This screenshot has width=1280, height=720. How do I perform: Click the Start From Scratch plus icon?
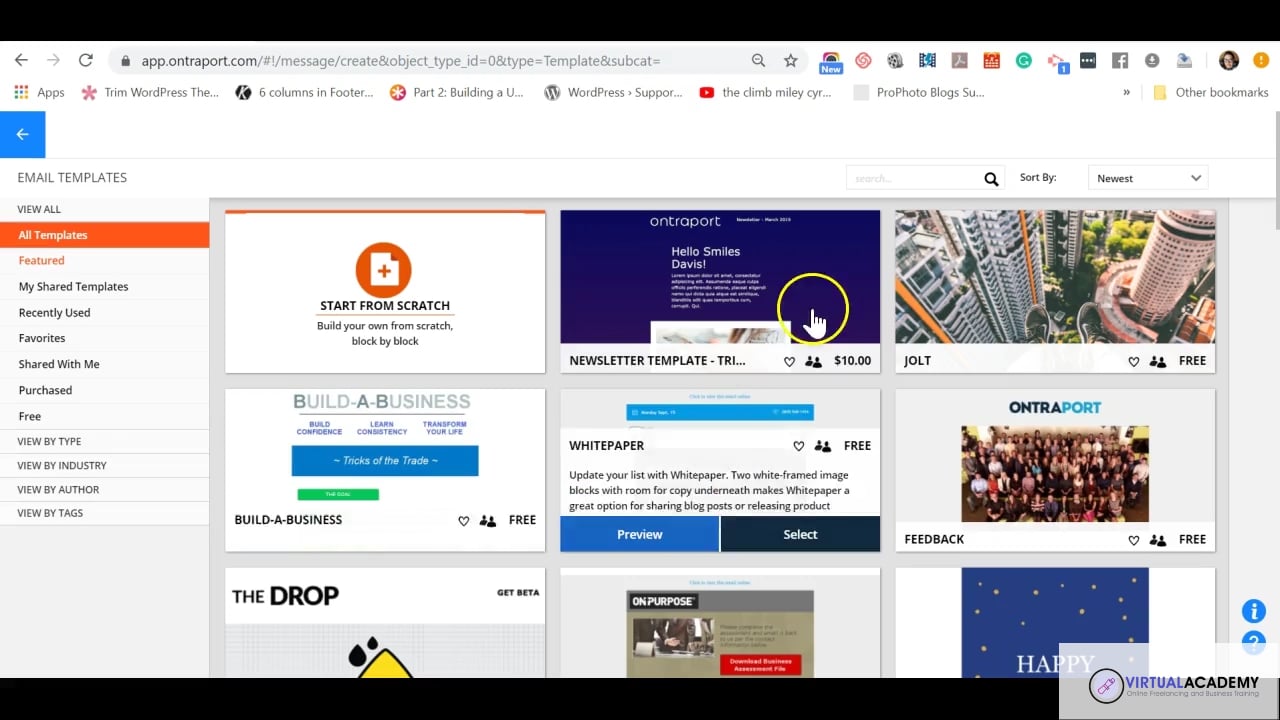point(384,269)
